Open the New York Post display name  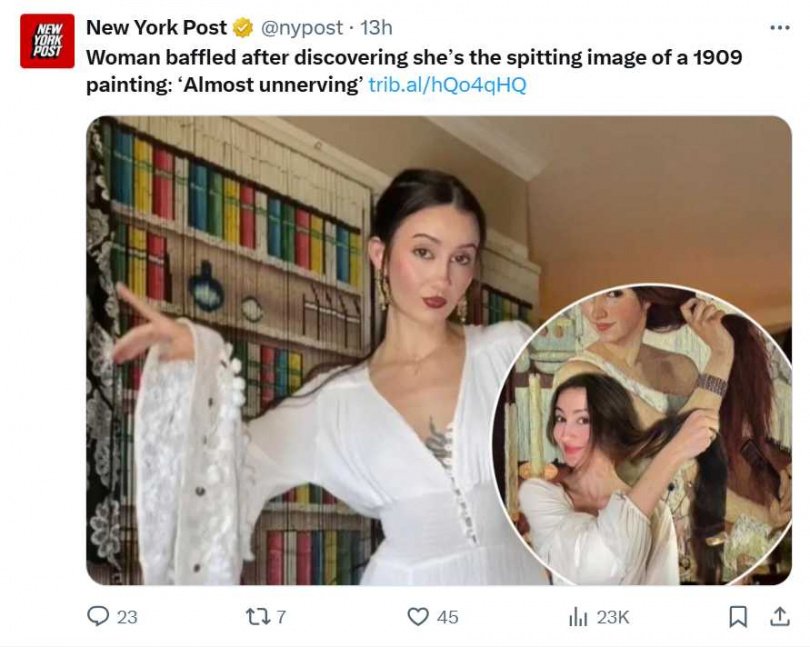[156, 28]
